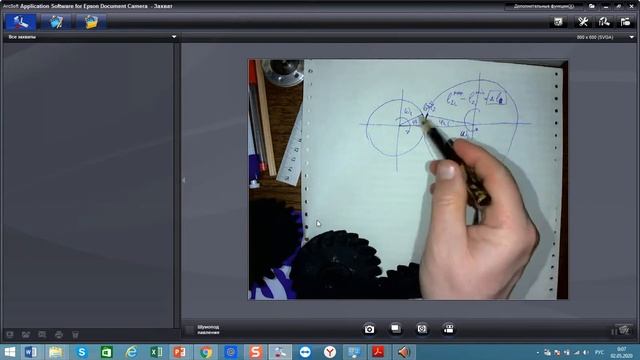Click the printer icon in left panel toolbar
This screenshot has height=360, width=640.
(x=59, y=335)
